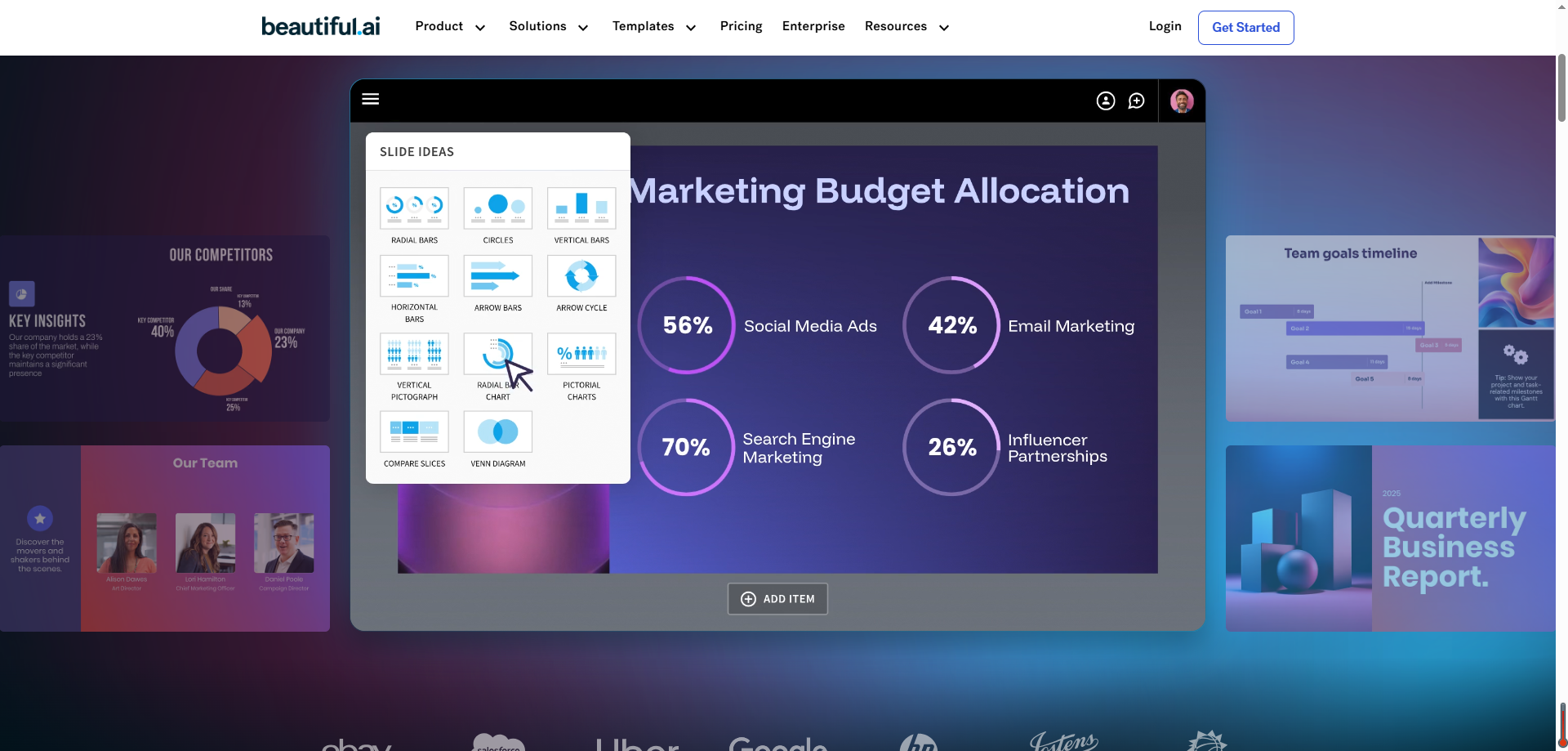Open the hamburger menu icon
1568x751 pixels.
[370, 99]
